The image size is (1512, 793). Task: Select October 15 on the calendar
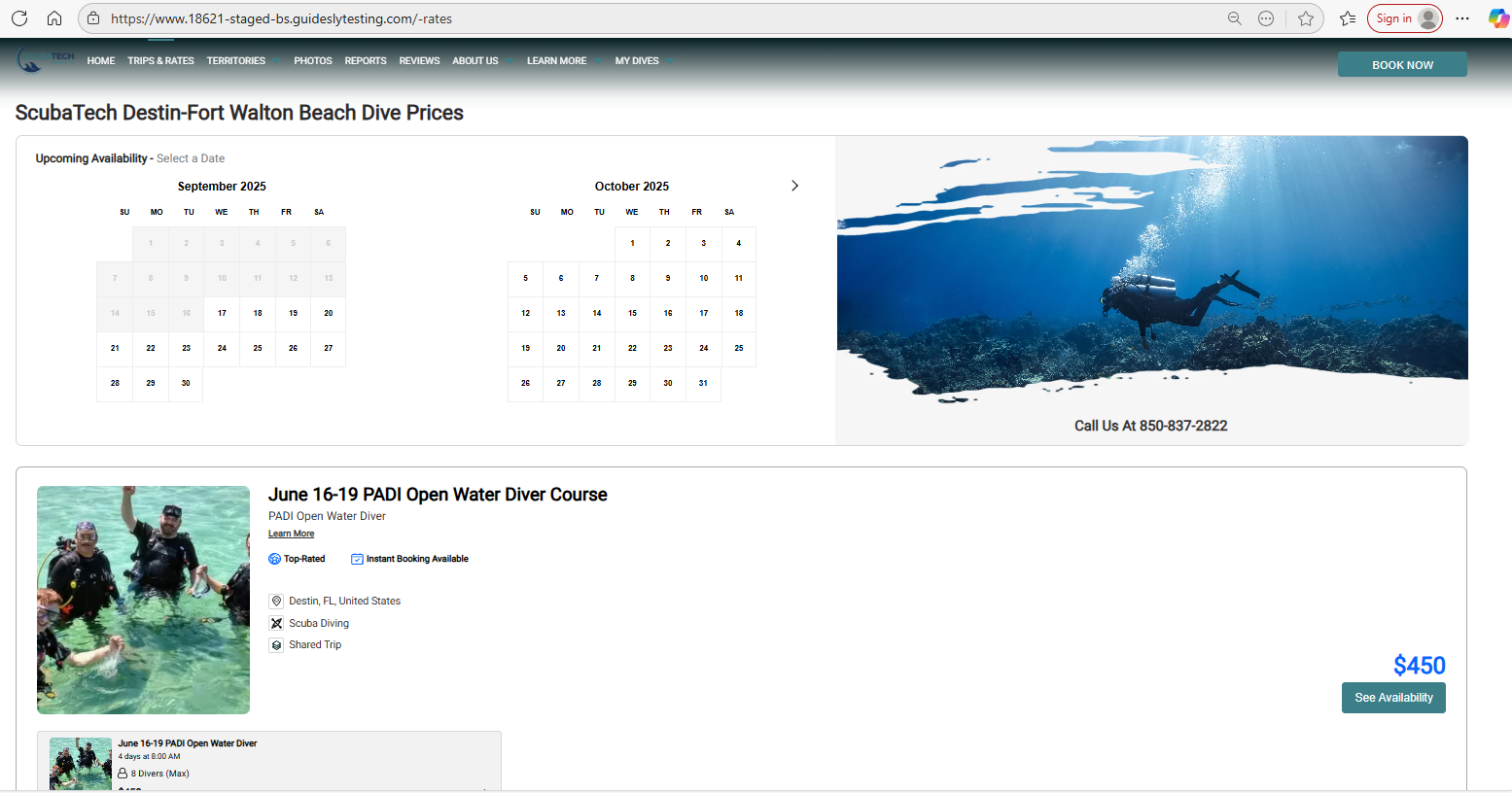coord(632,313)
